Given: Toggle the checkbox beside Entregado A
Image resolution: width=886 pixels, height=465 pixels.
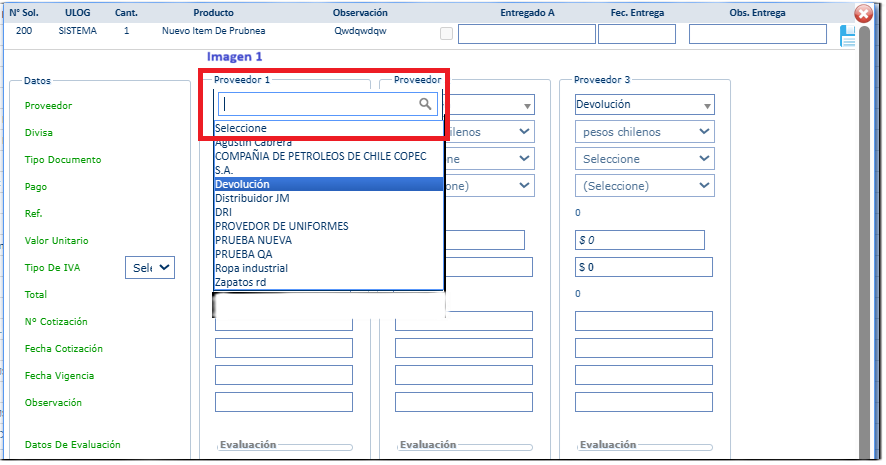Looking at the screenshot, I should [446, 34].
